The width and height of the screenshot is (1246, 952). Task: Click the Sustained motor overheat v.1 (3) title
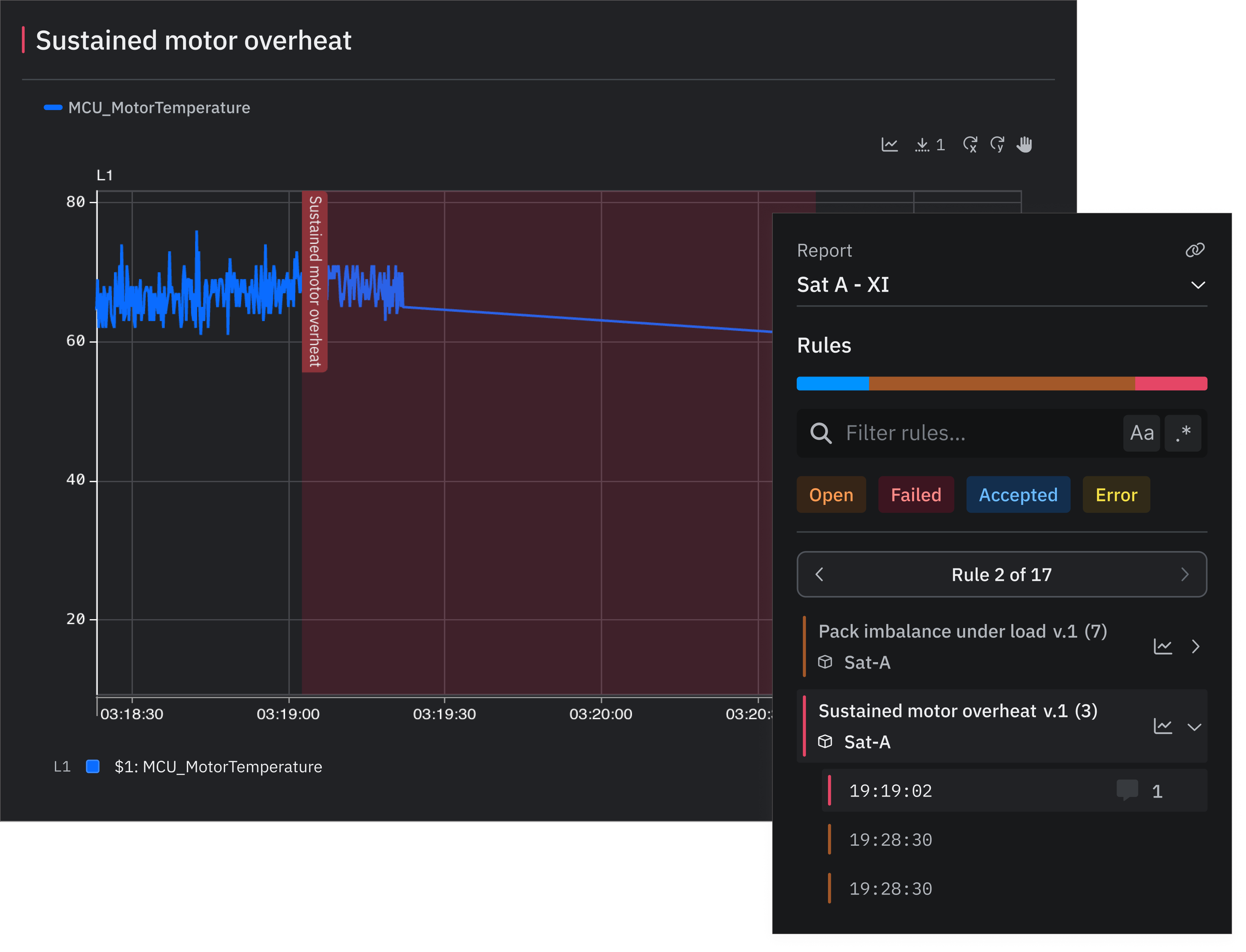click(958, 711)
